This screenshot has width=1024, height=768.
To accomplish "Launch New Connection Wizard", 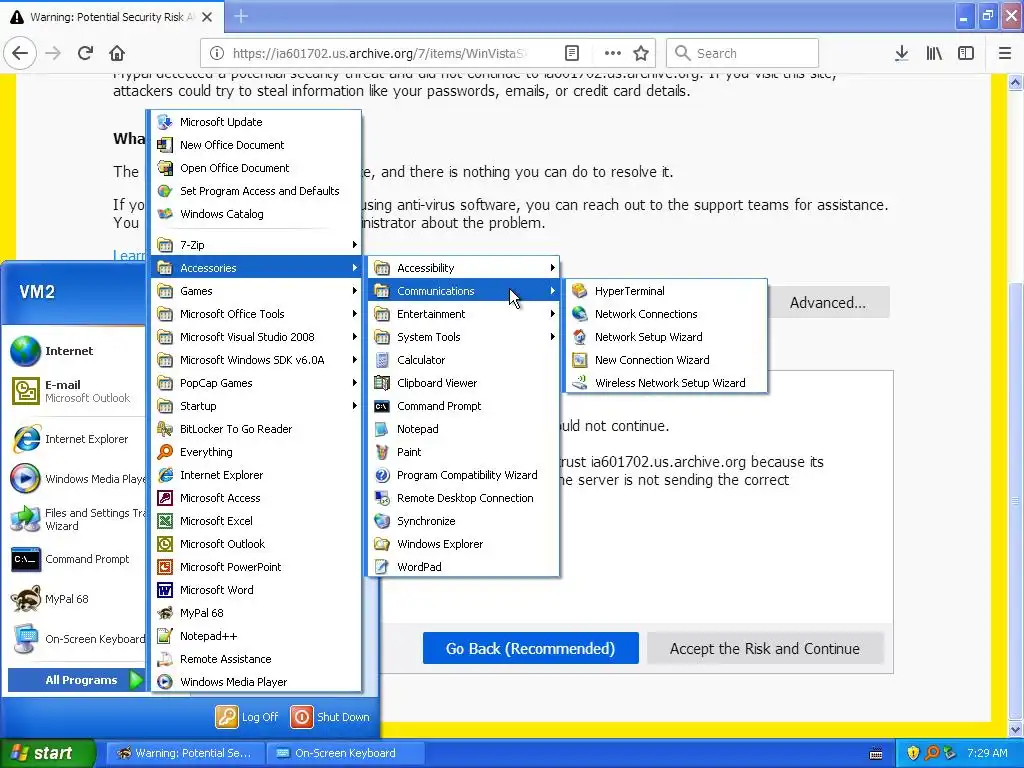I will pyautogui.click(x=666, y=360).
